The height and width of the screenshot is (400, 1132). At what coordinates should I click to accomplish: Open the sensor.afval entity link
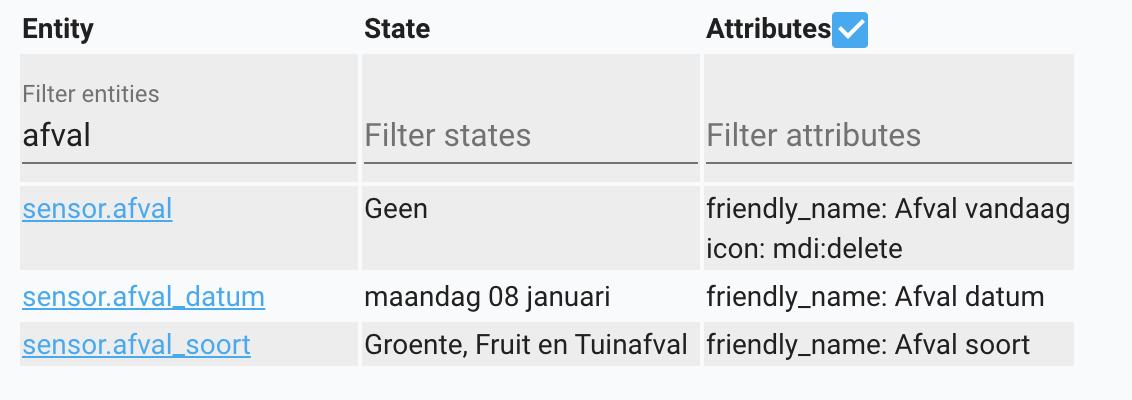click(97, 210)
